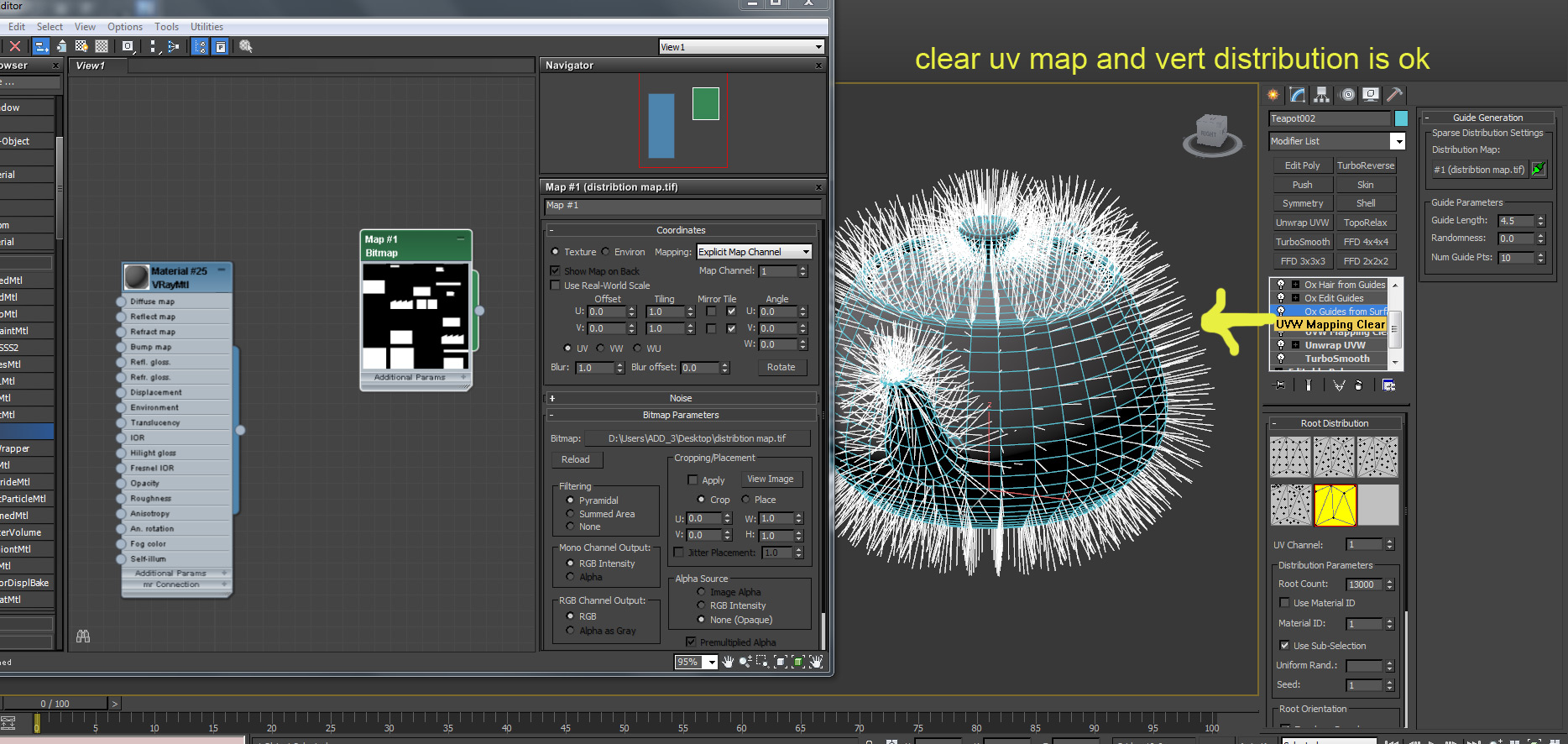
Task: Click the Bitmap preview thumbnail on Map #1 node
Action: tap(416, 317)
